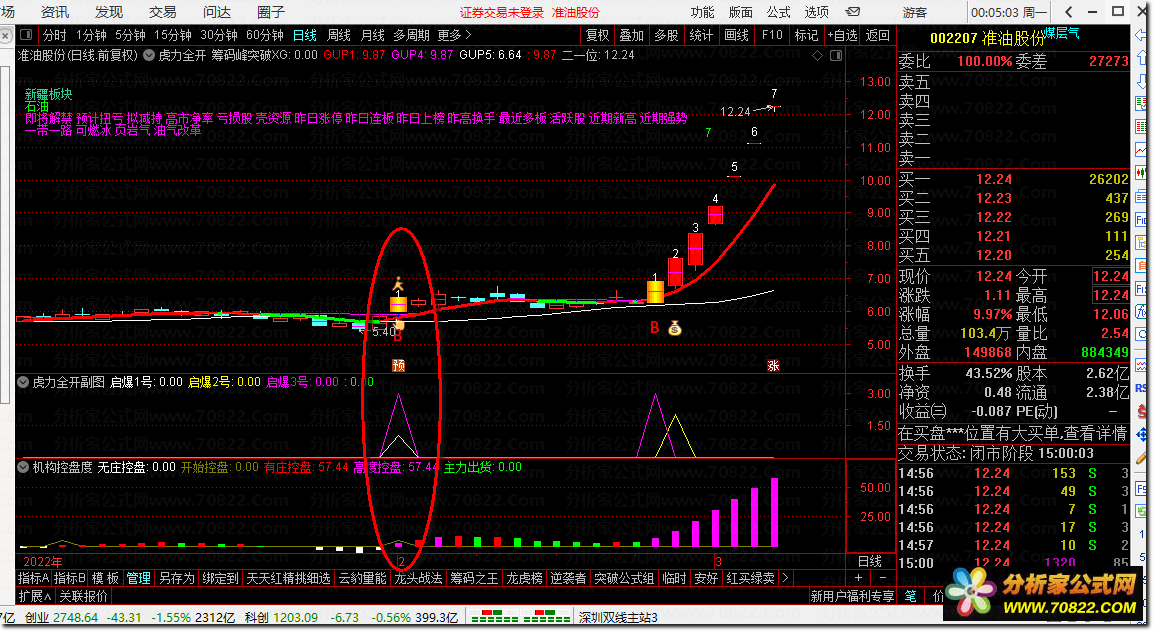This screenshot has width=1155, height=632.
Task: Open the 功能 menu
Action: 702,13
